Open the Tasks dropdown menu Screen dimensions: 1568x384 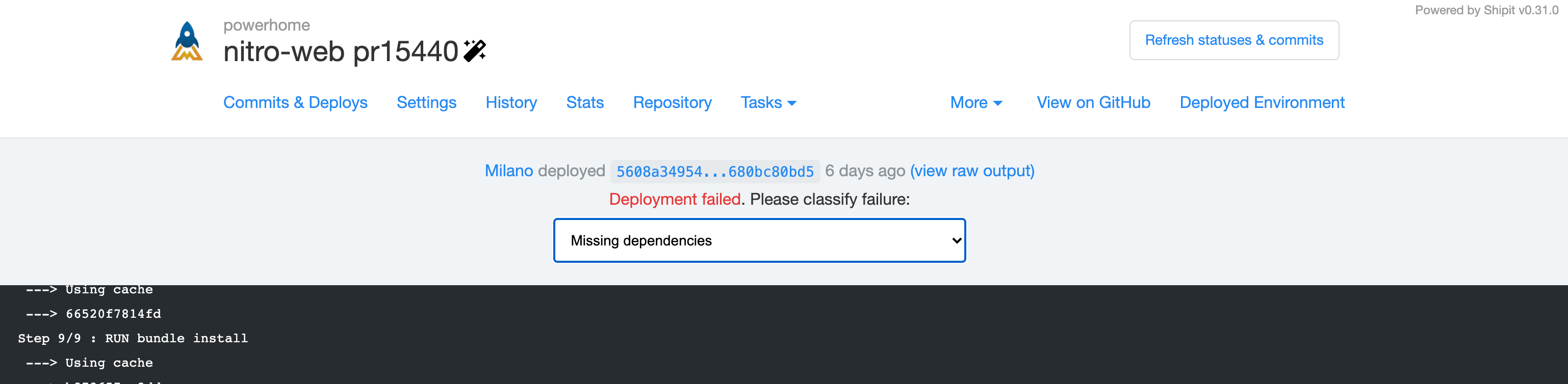[x=768, y=103]
